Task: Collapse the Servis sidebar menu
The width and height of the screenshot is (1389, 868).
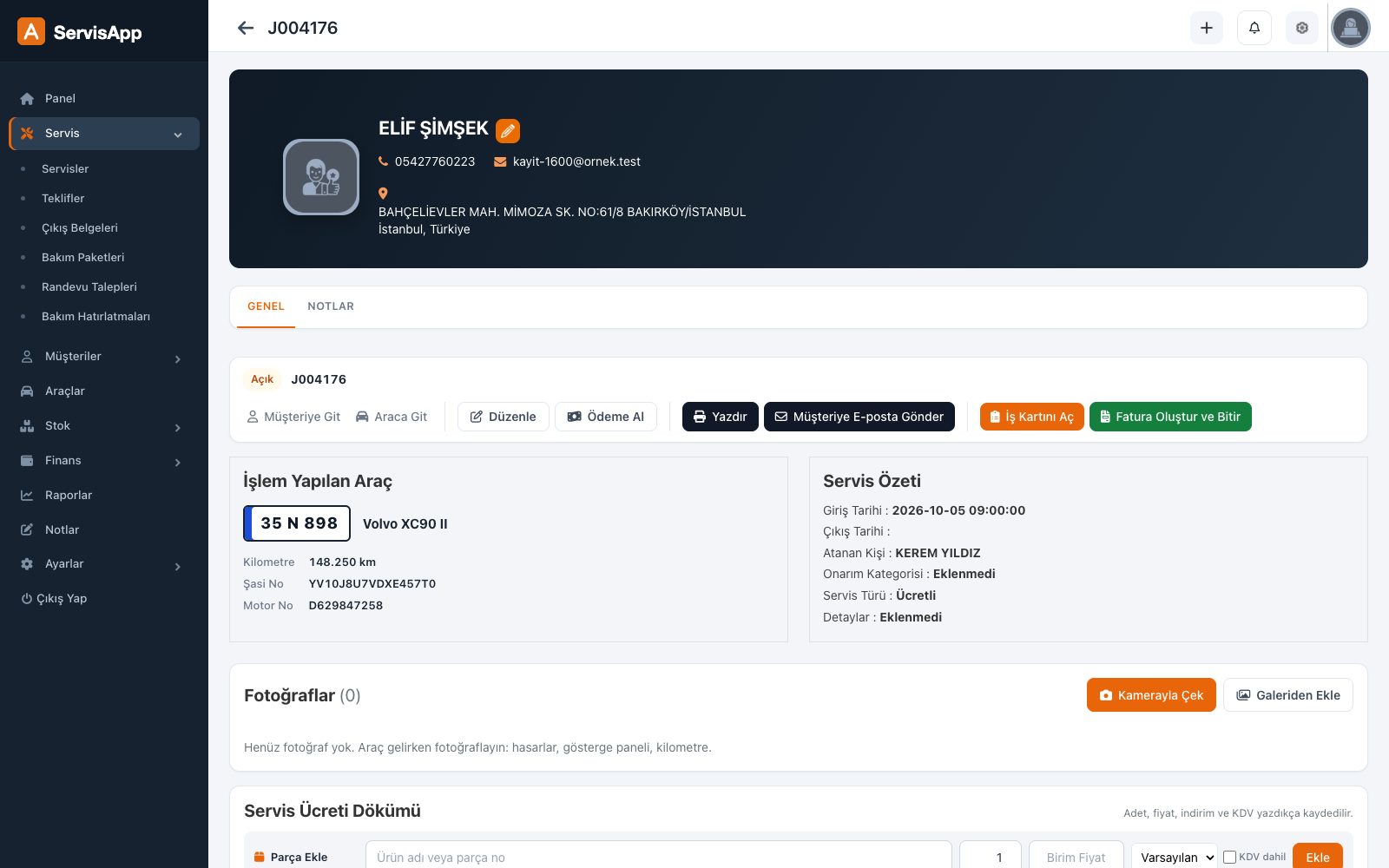Action: [104, 134]
